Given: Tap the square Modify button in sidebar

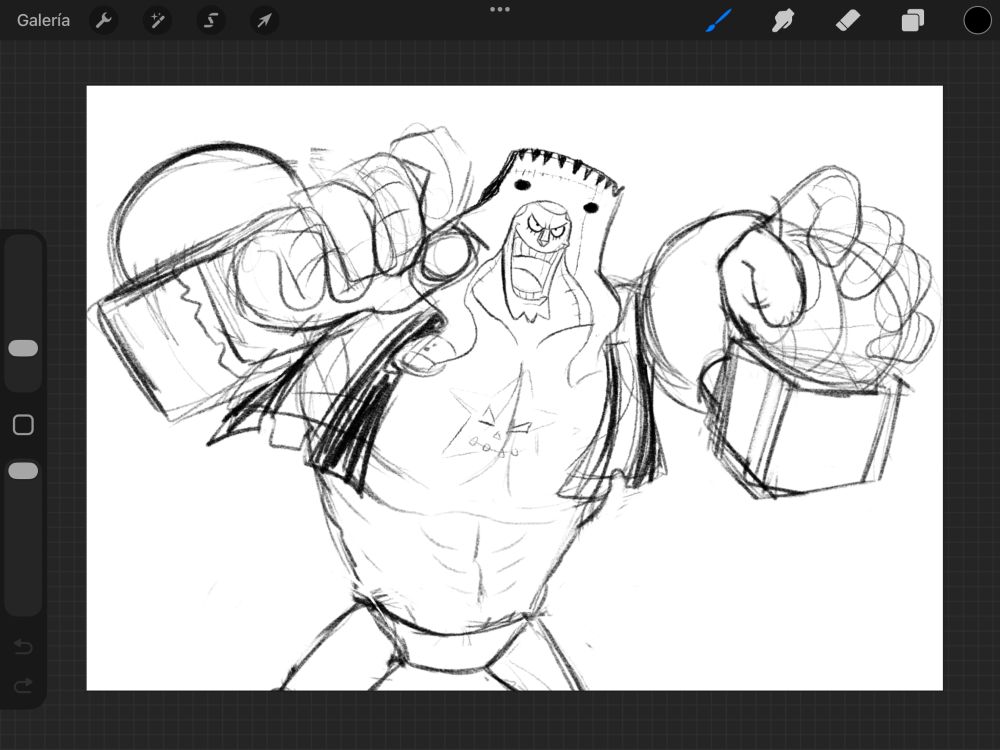Looking at the screenshot, I should (24, 425).
